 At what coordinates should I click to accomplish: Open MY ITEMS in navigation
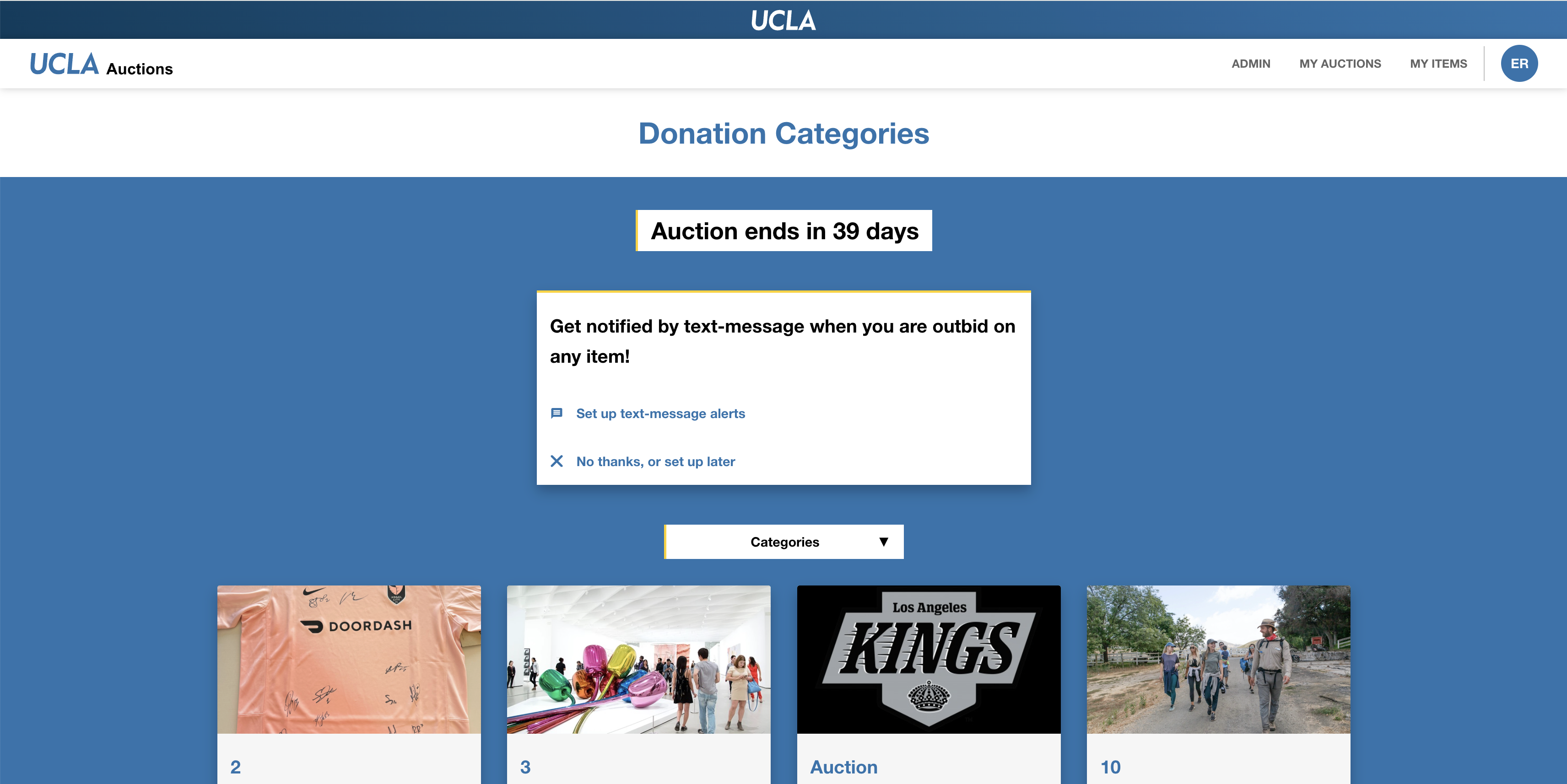click(1438, 64)
